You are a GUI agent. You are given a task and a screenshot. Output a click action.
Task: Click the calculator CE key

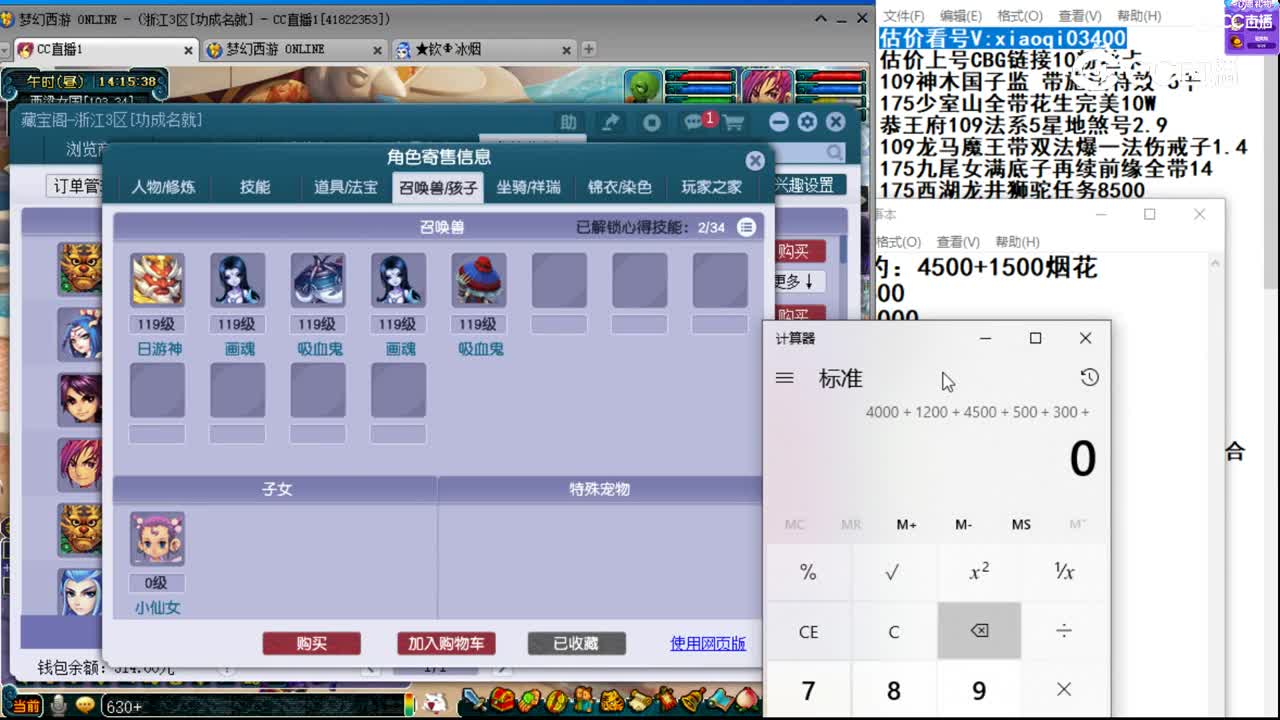(x=808, y=631)
